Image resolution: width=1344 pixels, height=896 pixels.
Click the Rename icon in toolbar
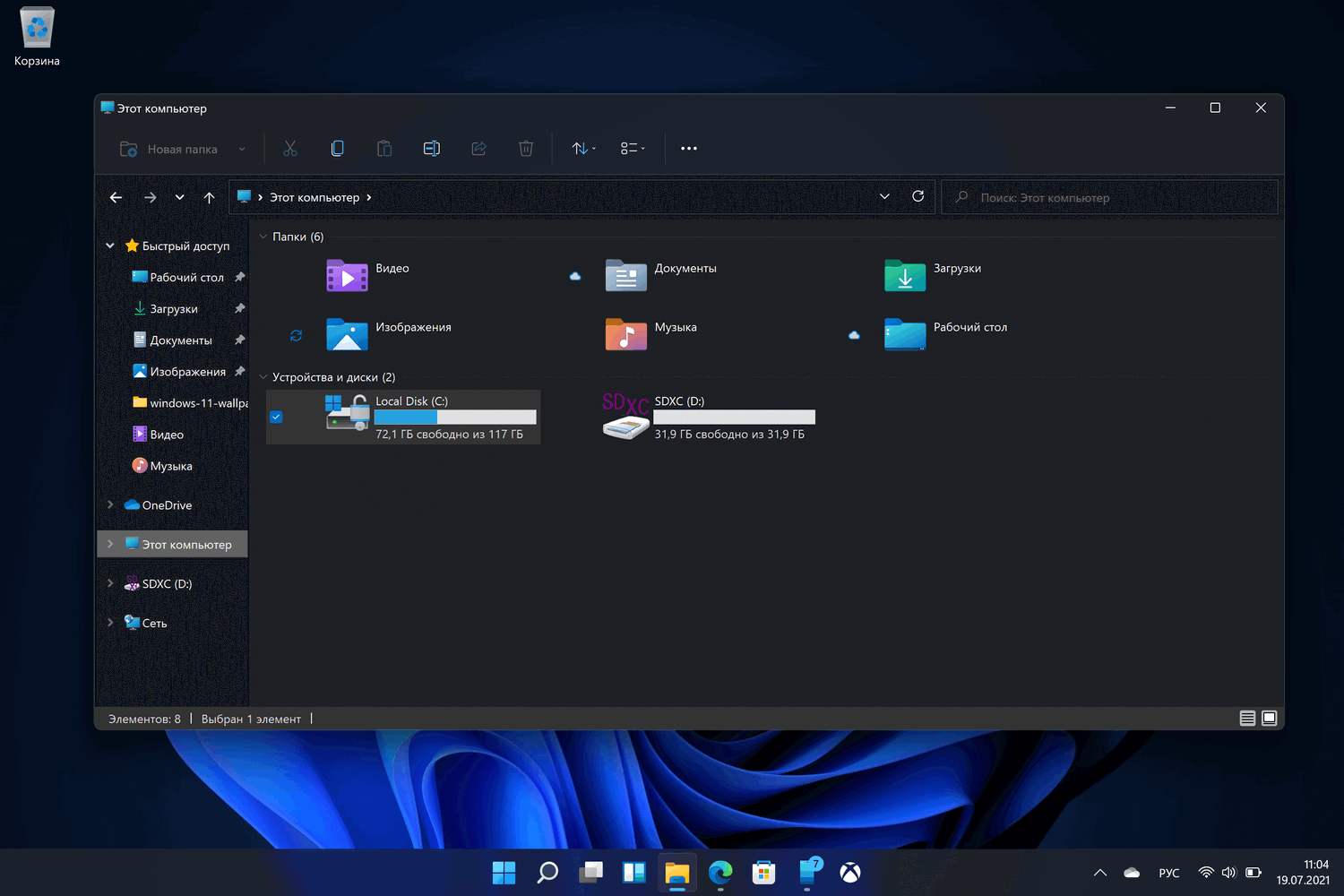point(432,149)
